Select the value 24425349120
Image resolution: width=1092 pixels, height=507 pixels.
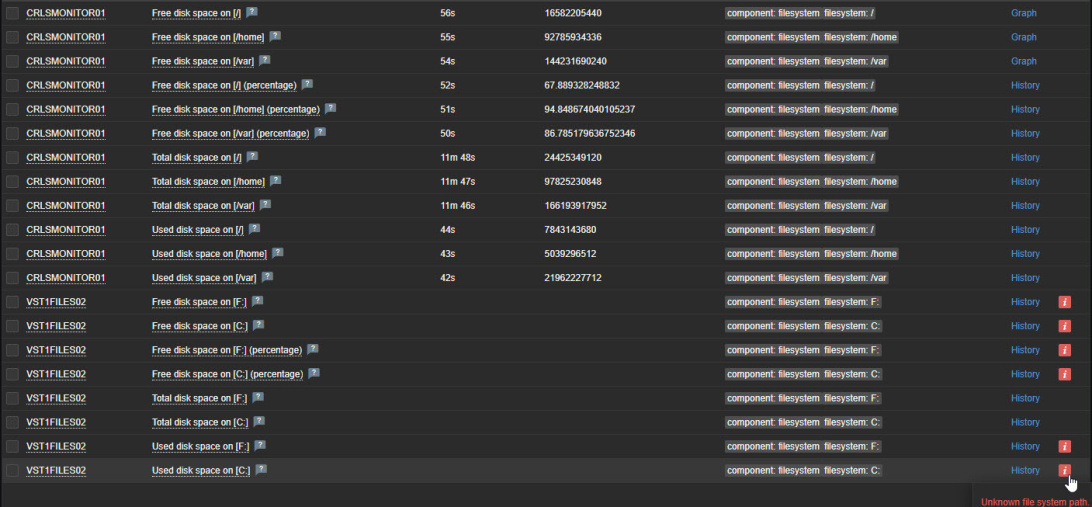[x=572, y=157]
